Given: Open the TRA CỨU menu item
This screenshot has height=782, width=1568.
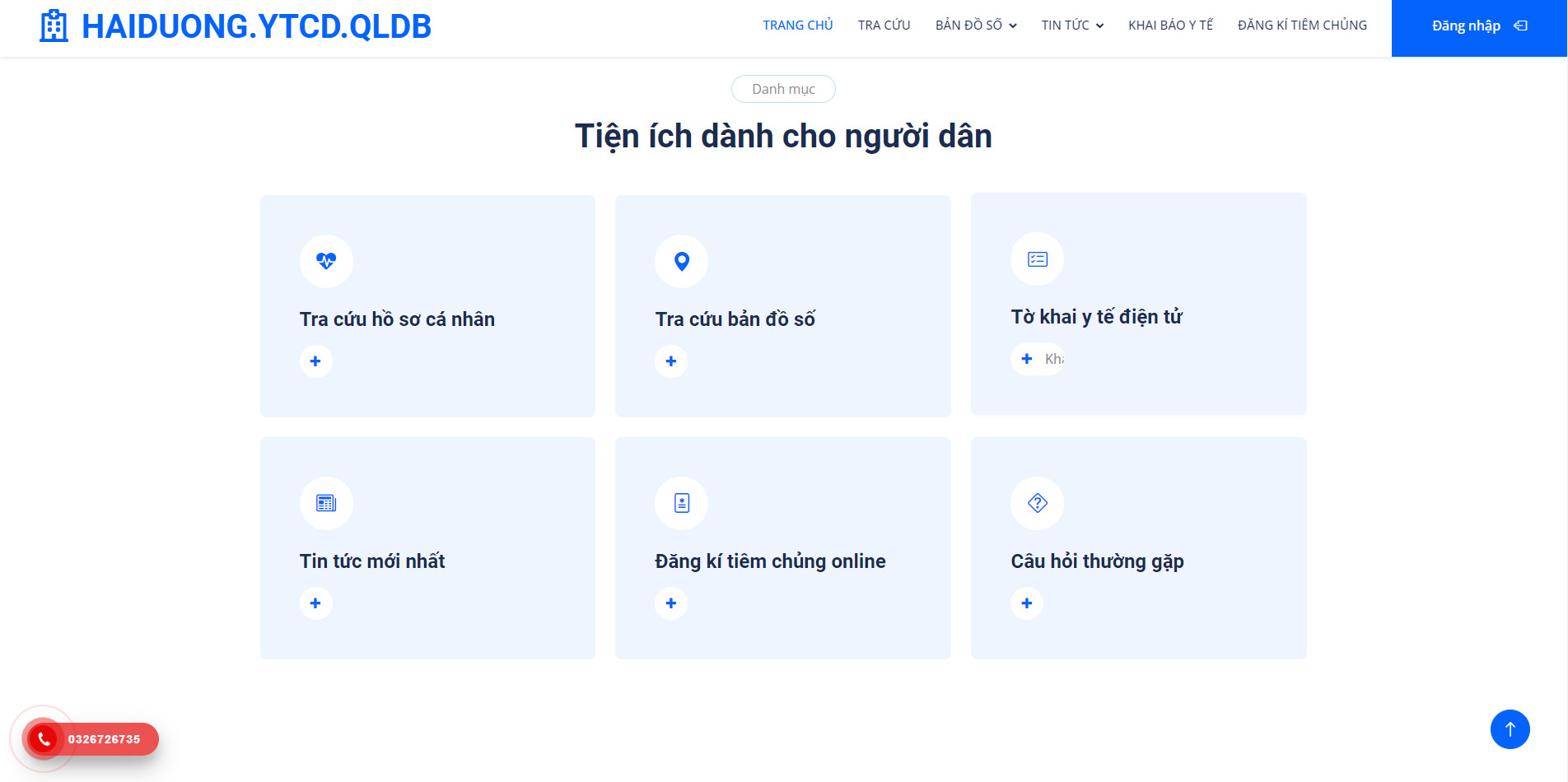Looking at the screenshot, I should coord(884,26).
